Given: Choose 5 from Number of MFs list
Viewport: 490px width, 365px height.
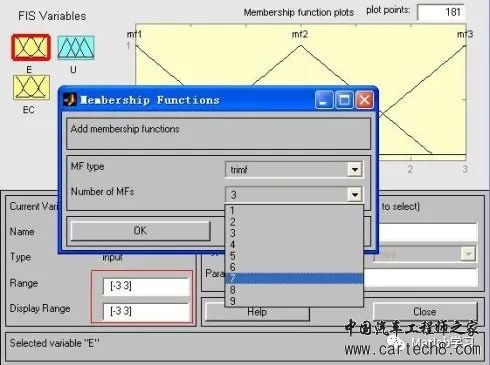Looking at the screenshot, I should click(x=294, y=256).
